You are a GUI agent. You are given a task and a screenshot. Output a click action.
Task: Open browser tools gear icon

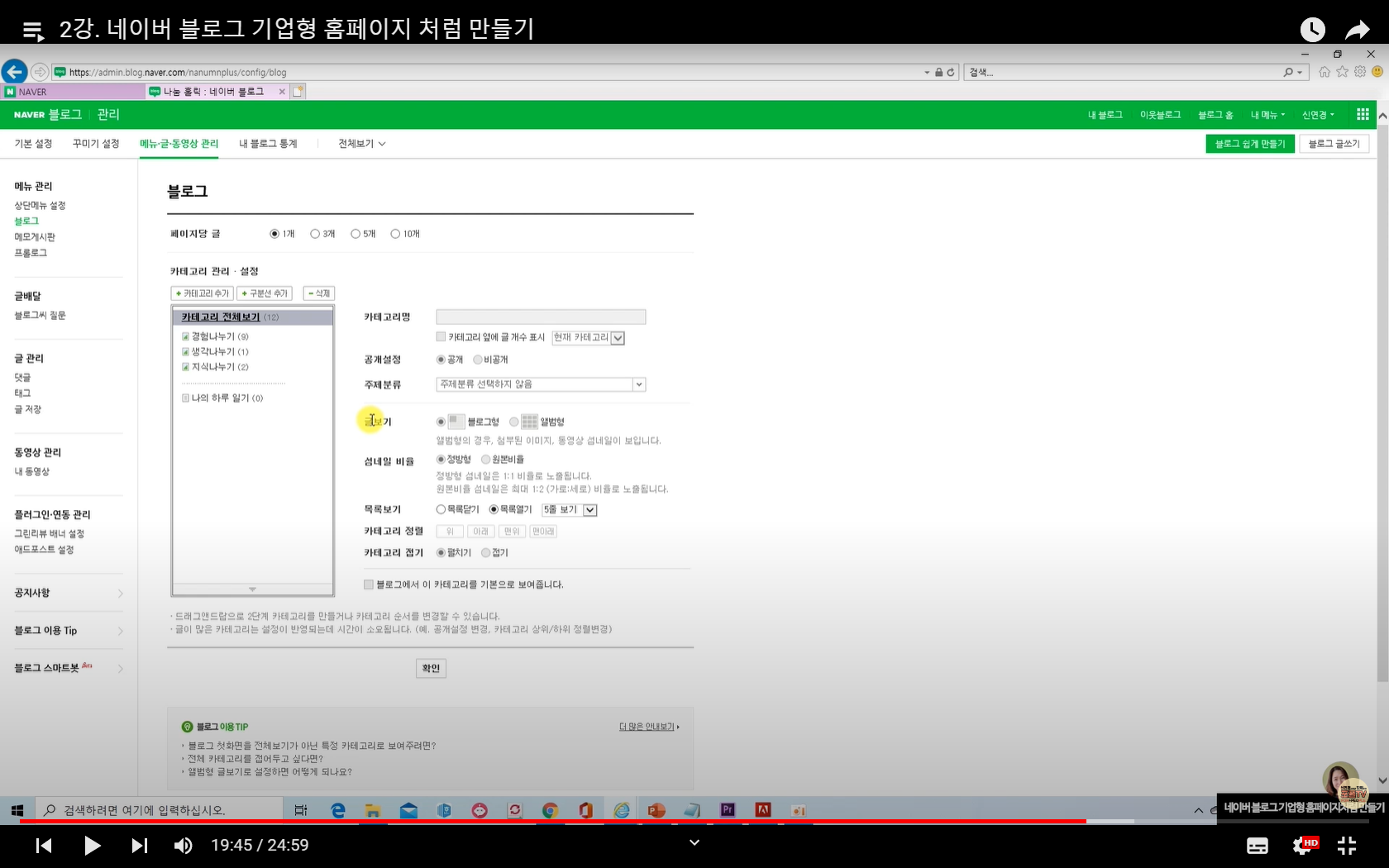(1360, 72)
